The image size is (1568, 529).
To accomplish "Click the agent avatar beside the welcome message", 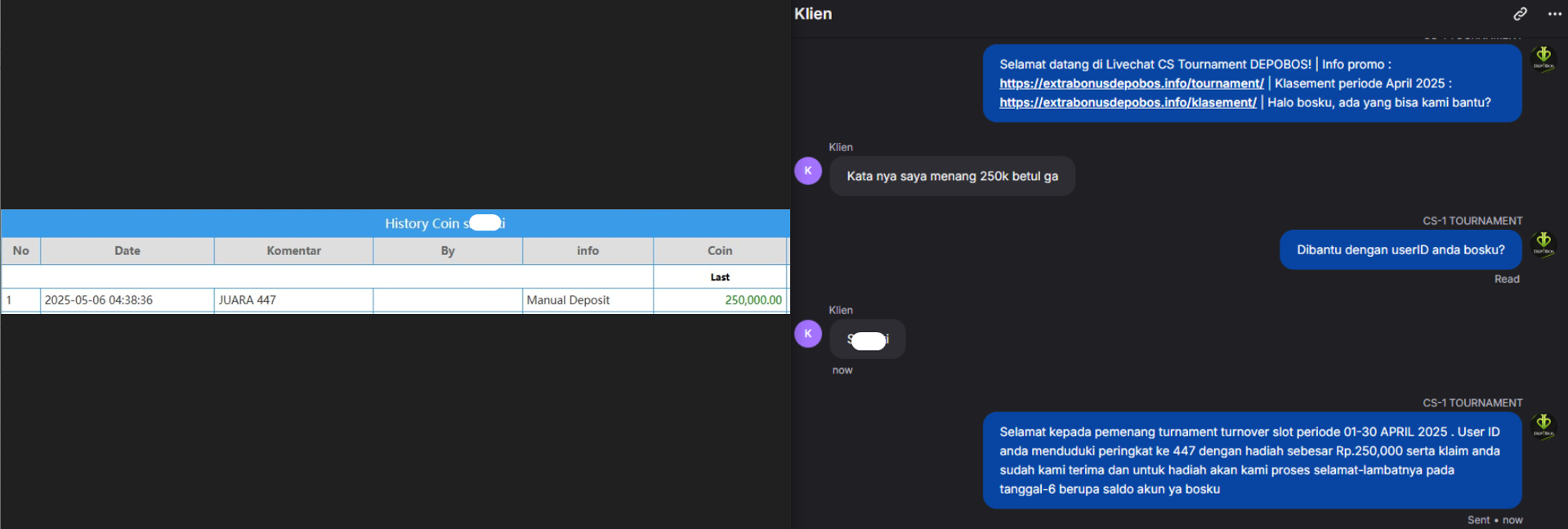I will tap(1543, 59).
